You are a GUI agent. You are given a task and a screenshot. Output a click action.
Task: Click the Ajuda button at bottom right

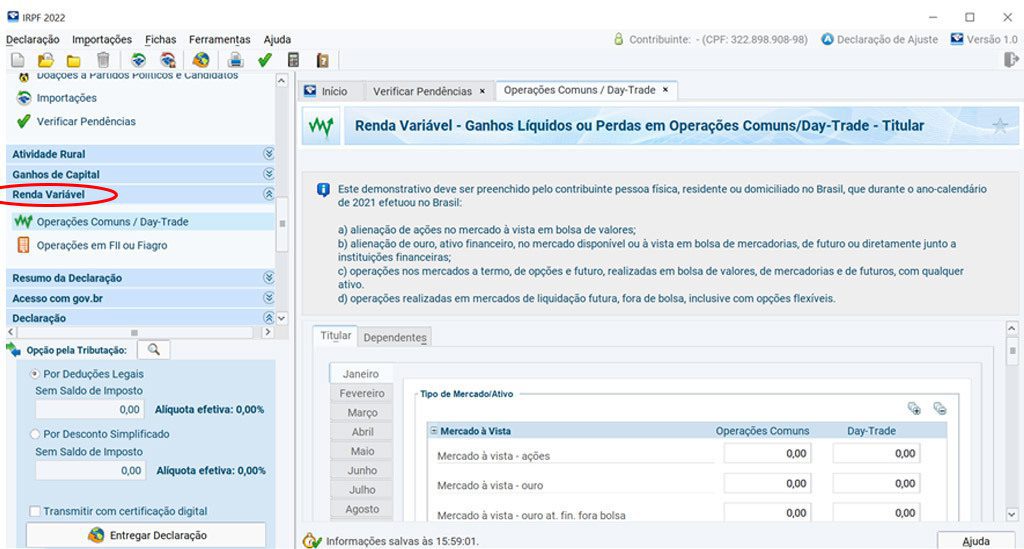976,541
